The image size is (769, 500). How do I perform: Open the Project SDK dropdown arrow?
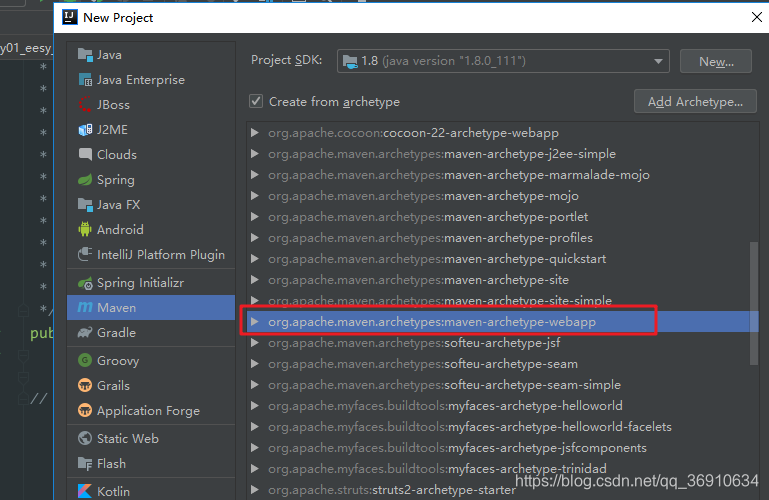pos(658,61)
